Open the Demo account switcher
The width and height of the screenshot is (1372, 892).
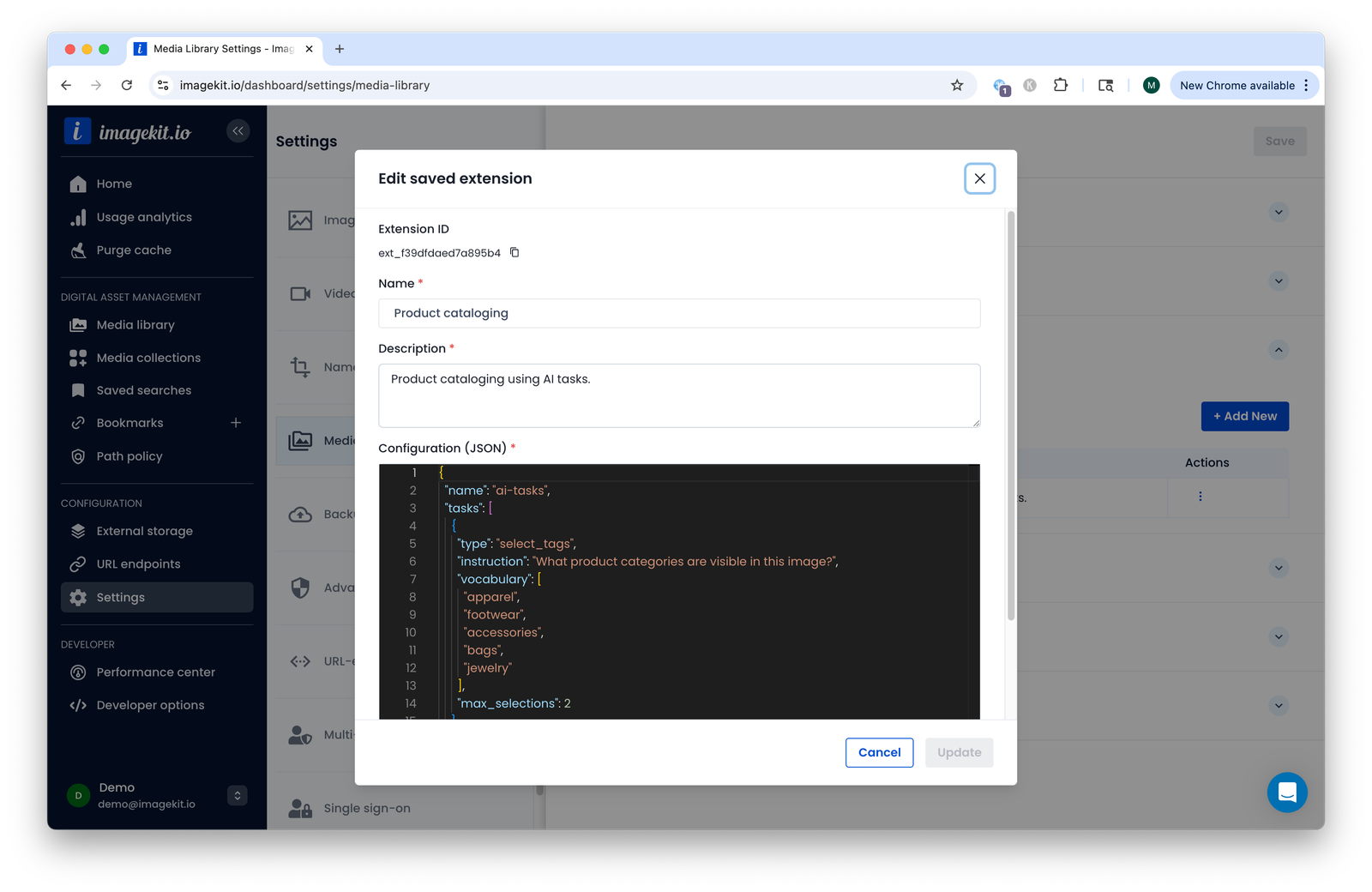pyautogui.click(x=238, y=795)
